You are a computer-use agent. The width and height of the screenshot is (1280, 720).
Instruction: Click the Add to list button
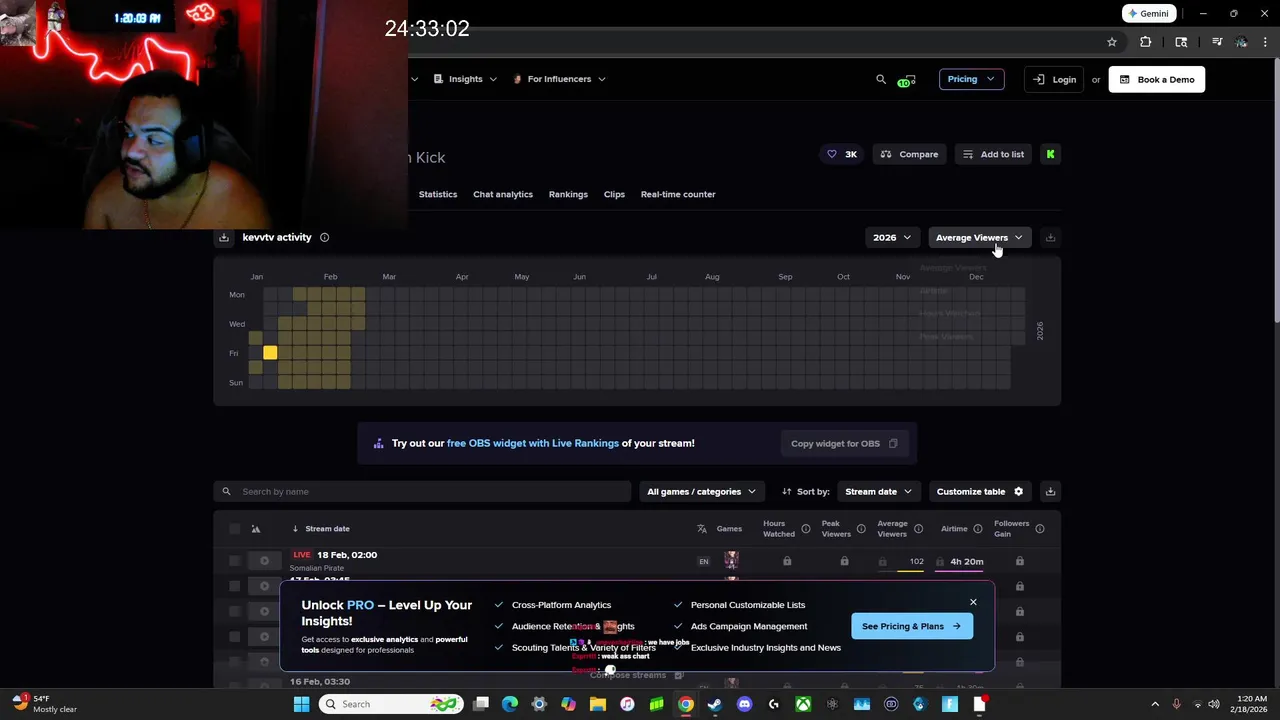[993, 154]
